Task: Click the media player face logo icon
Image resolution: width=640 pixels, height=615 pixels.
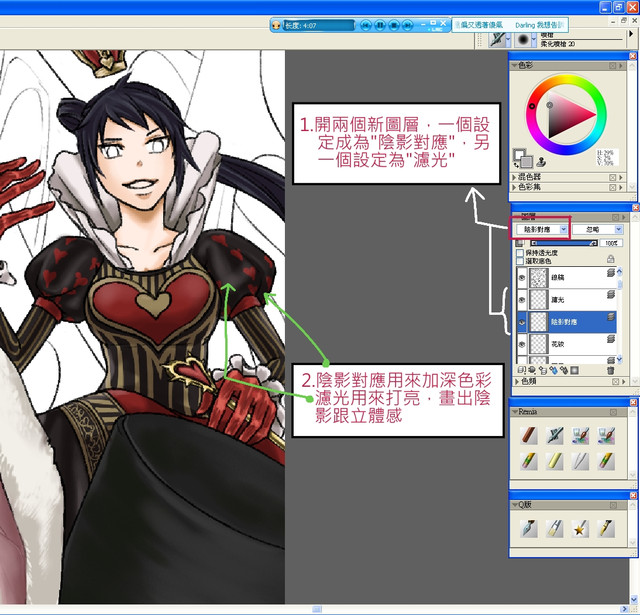Action: [x=276, y=25]
